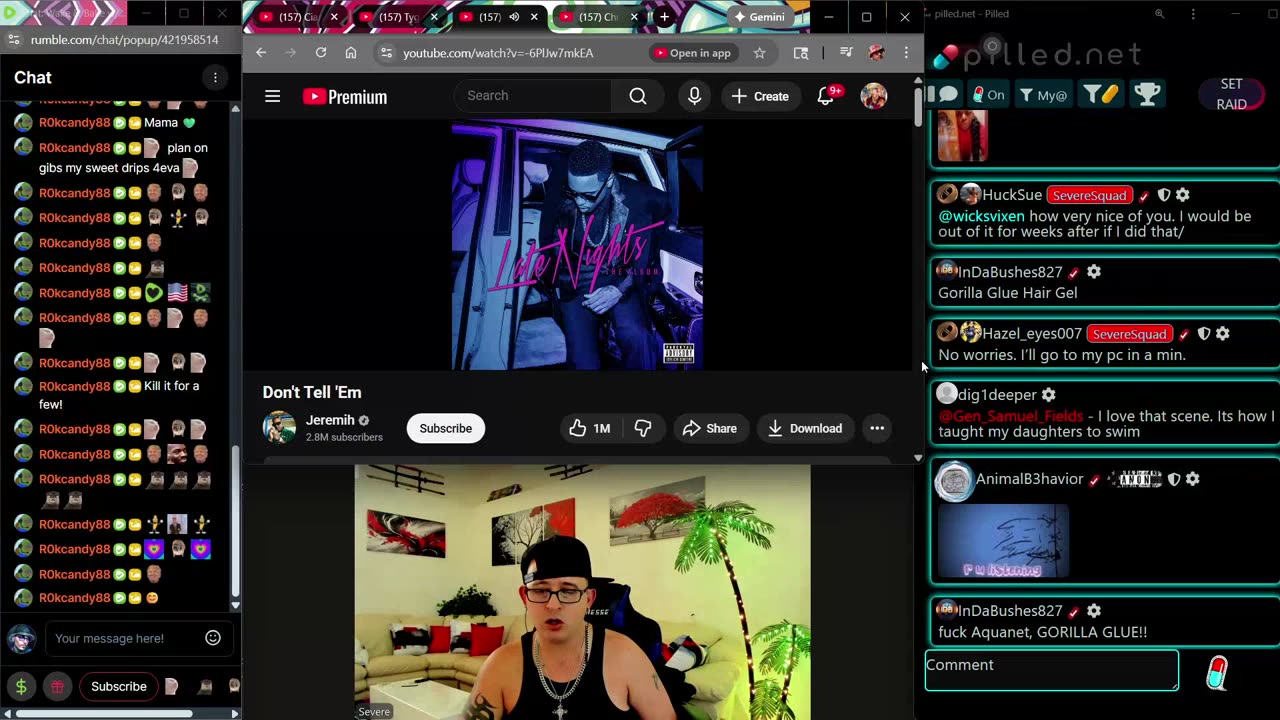This screenshot has height=720, width=1280.
Task: Open YouTube notifications bell
Action: click(826, 96)
